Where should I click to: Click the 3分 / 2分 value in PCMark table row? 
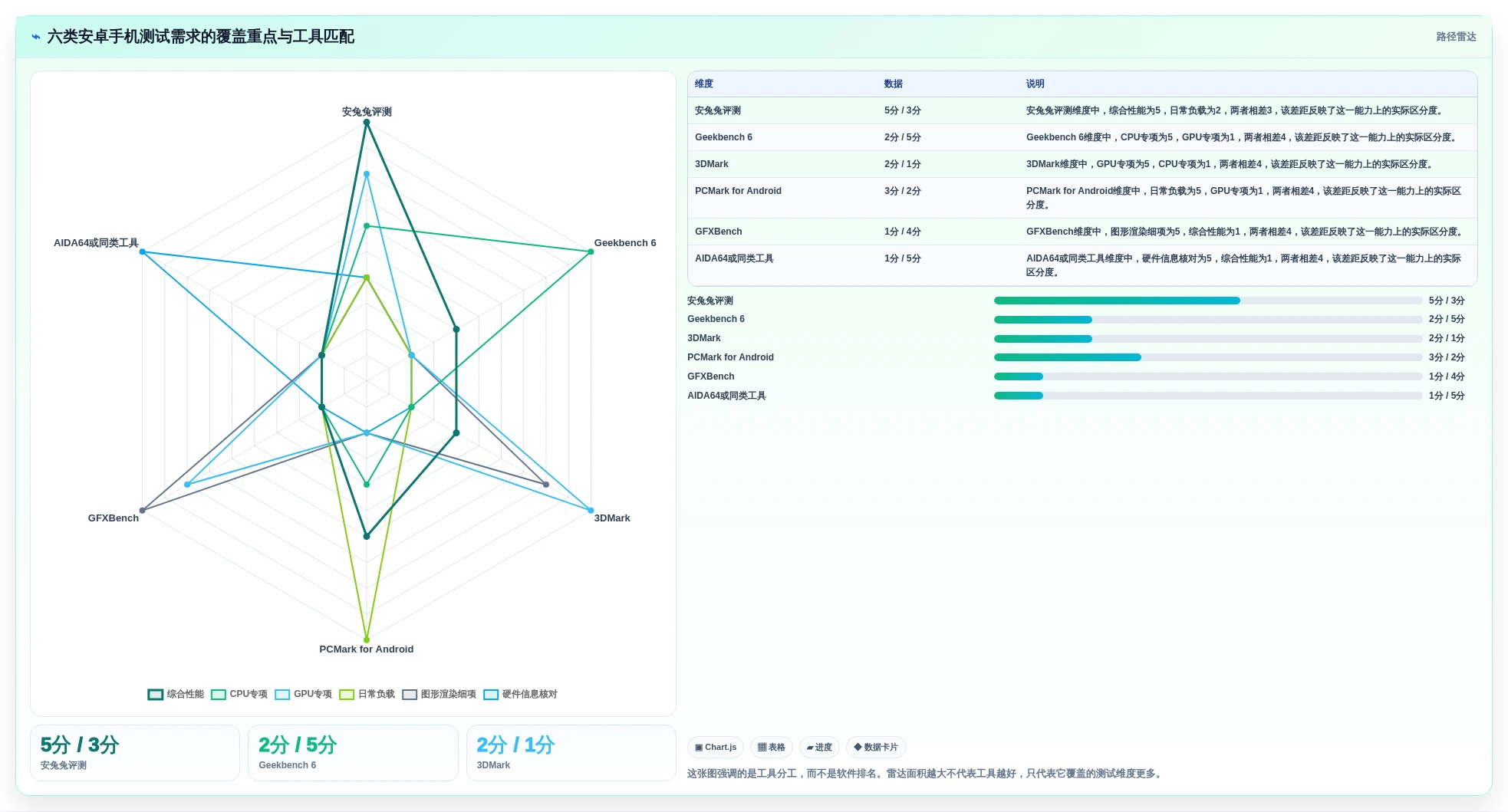click(903, 191)
